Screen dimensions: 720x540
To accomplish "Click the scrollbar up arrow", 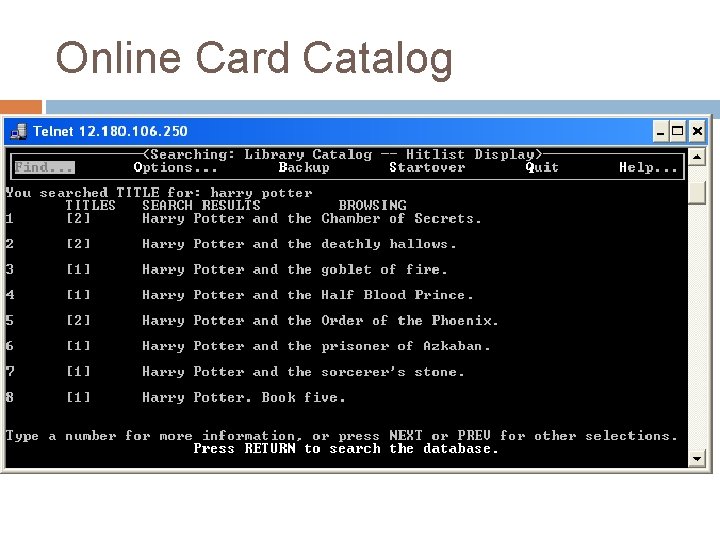I will 697,158.
